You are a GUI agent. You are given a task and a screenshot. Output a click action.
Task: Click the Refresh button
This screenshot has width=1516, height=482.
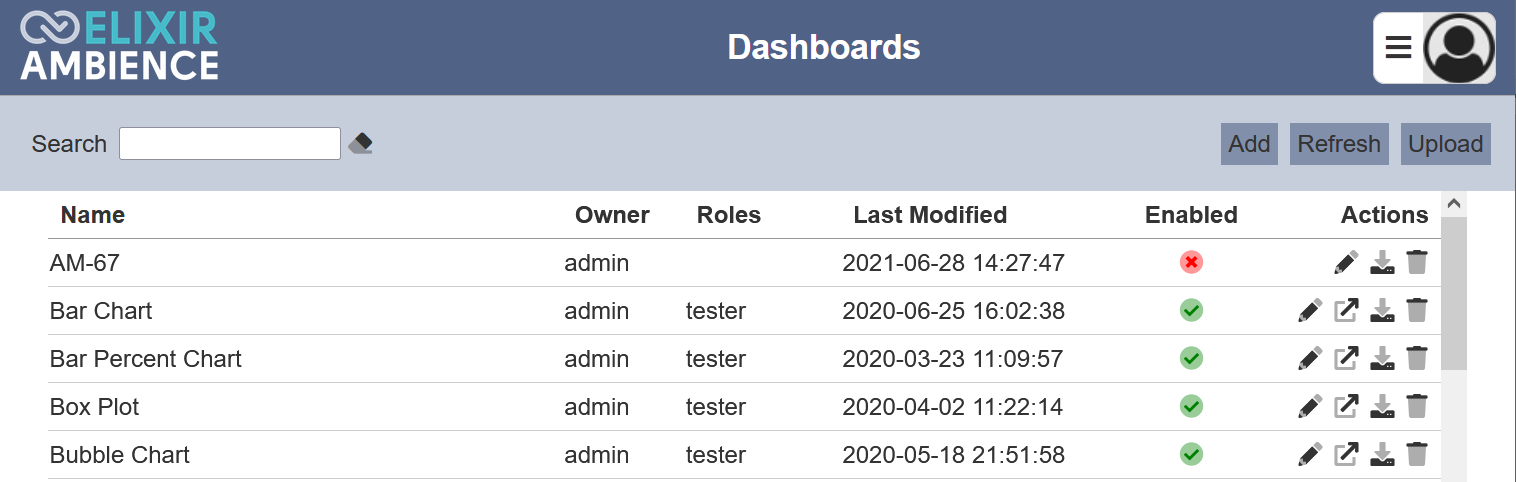tap(1339, 144)
